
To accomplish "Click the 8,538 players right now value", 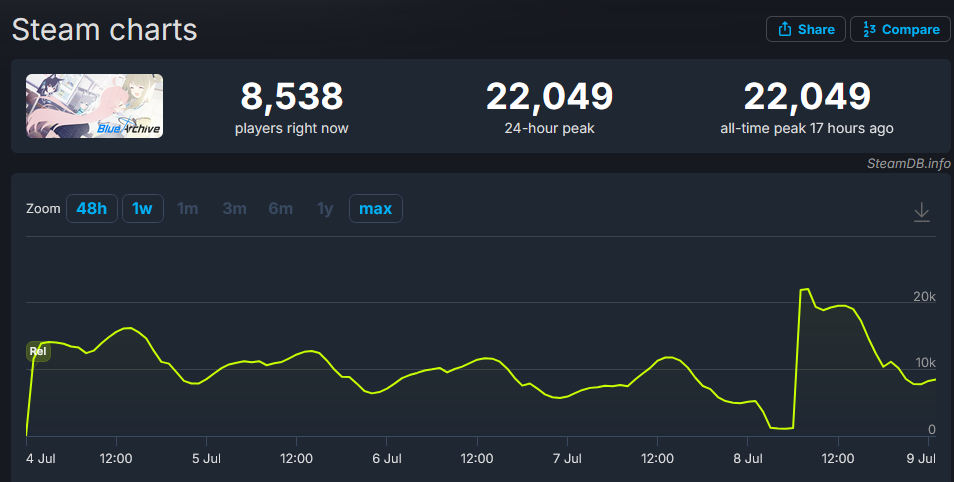I will [292, 96].
